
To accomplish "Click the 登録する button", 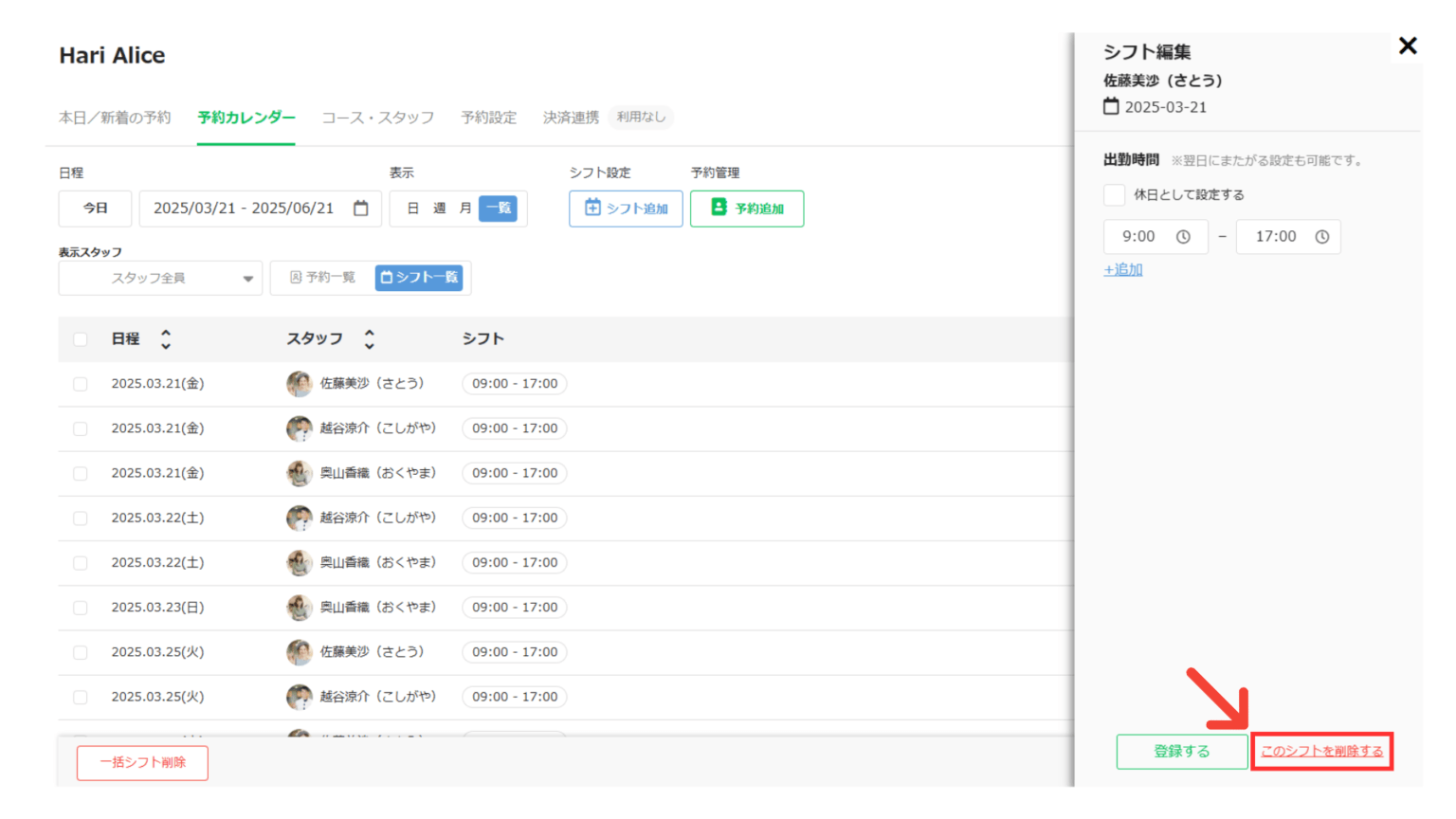I will pos(1181,752).
